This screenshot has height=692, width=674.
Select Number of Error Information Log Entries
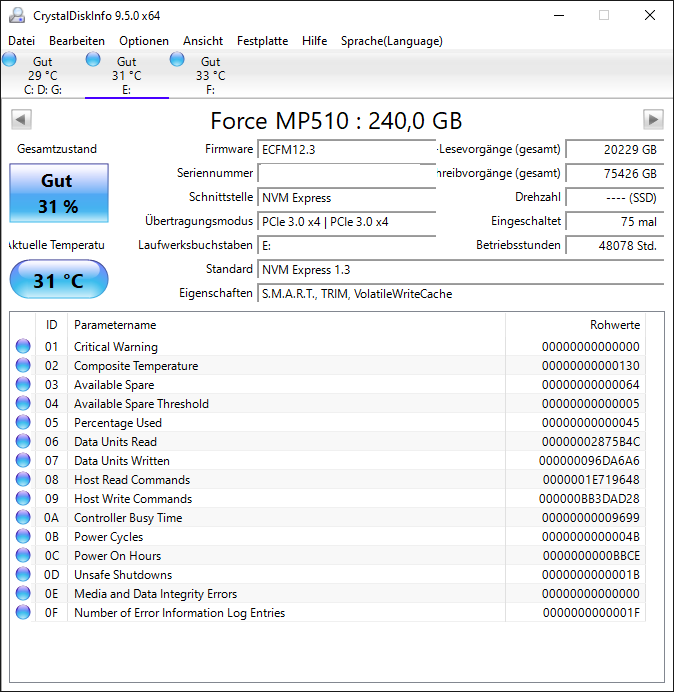(x=180, y=613)
